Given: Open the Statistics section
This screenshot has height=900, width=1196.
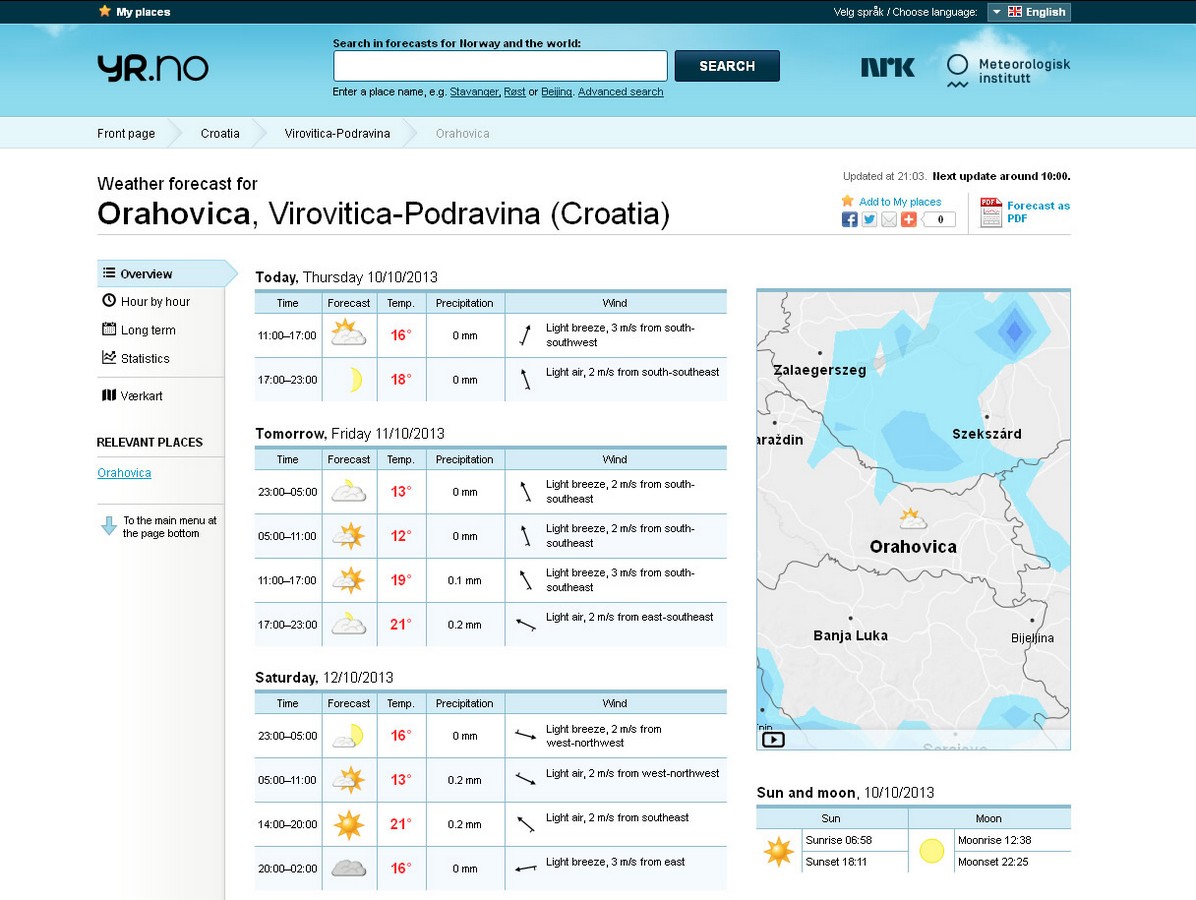Looking at the screenshot, I should point(145,359).
